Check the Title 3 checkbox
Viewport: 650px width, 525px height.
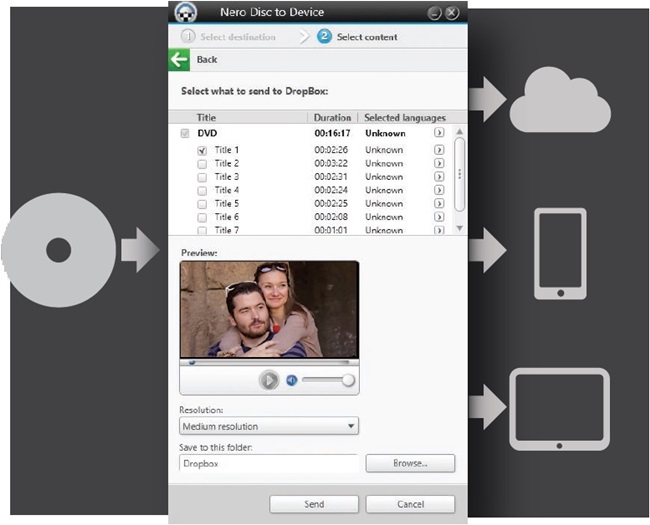point(202,177)
